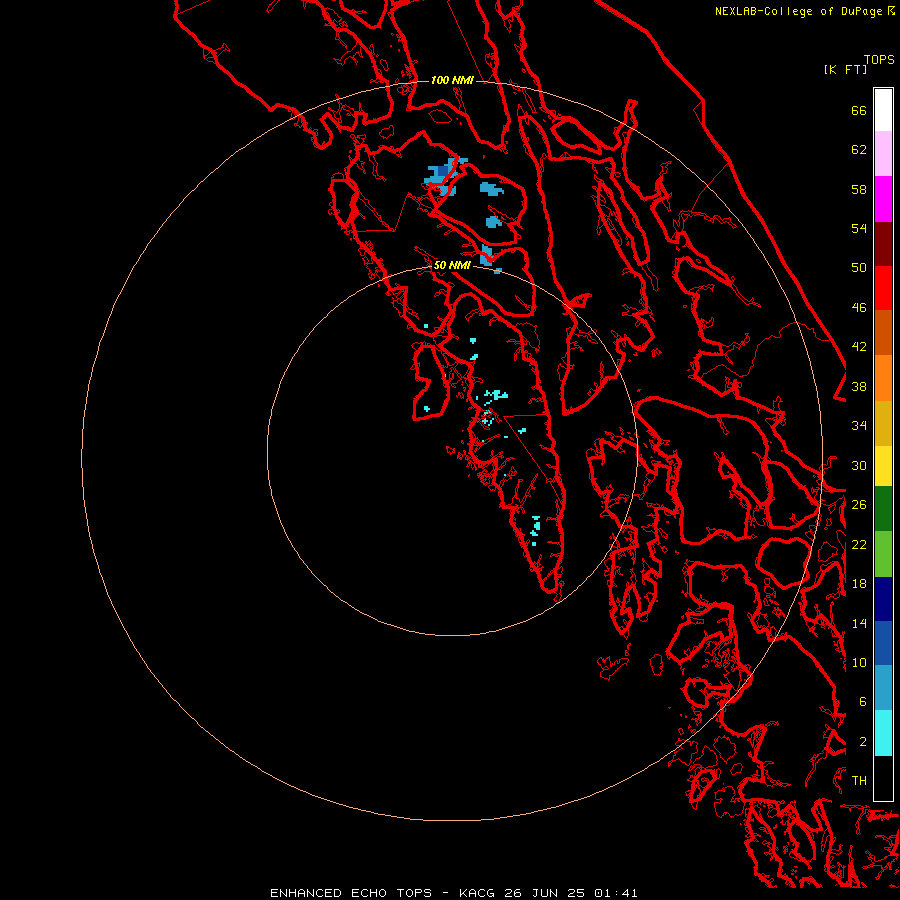
Task: Click the 100 NMI range ring label
Action: click(452, 80)
